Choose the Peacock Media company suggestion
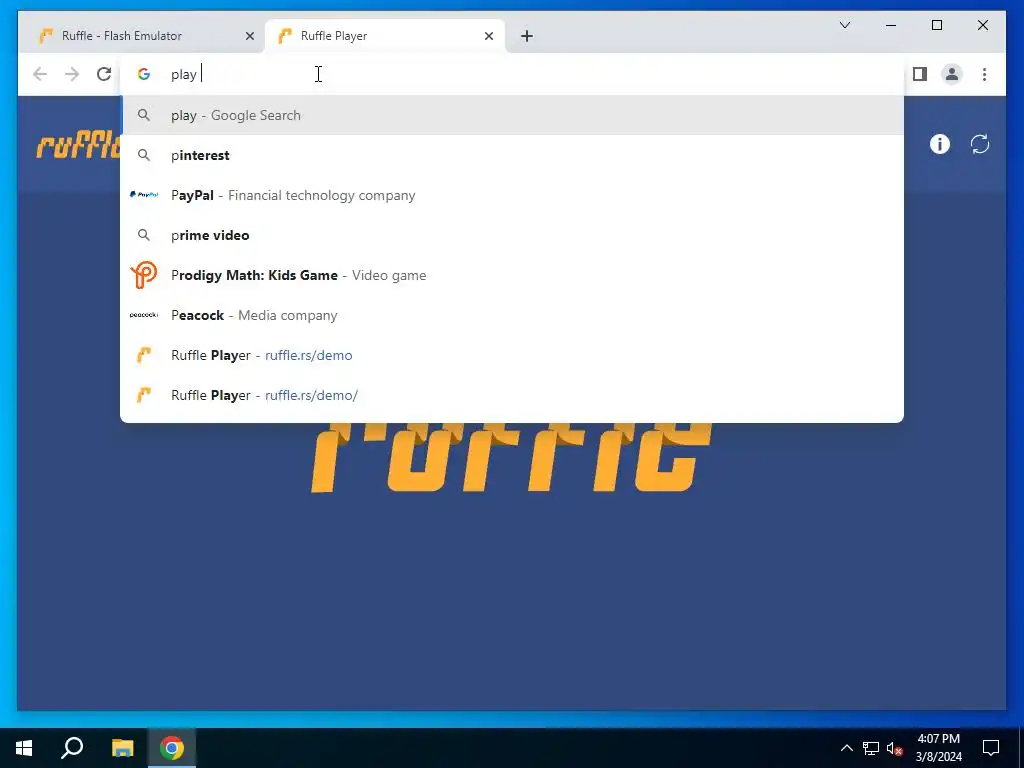1024x768 pixels. coord(512,315)
